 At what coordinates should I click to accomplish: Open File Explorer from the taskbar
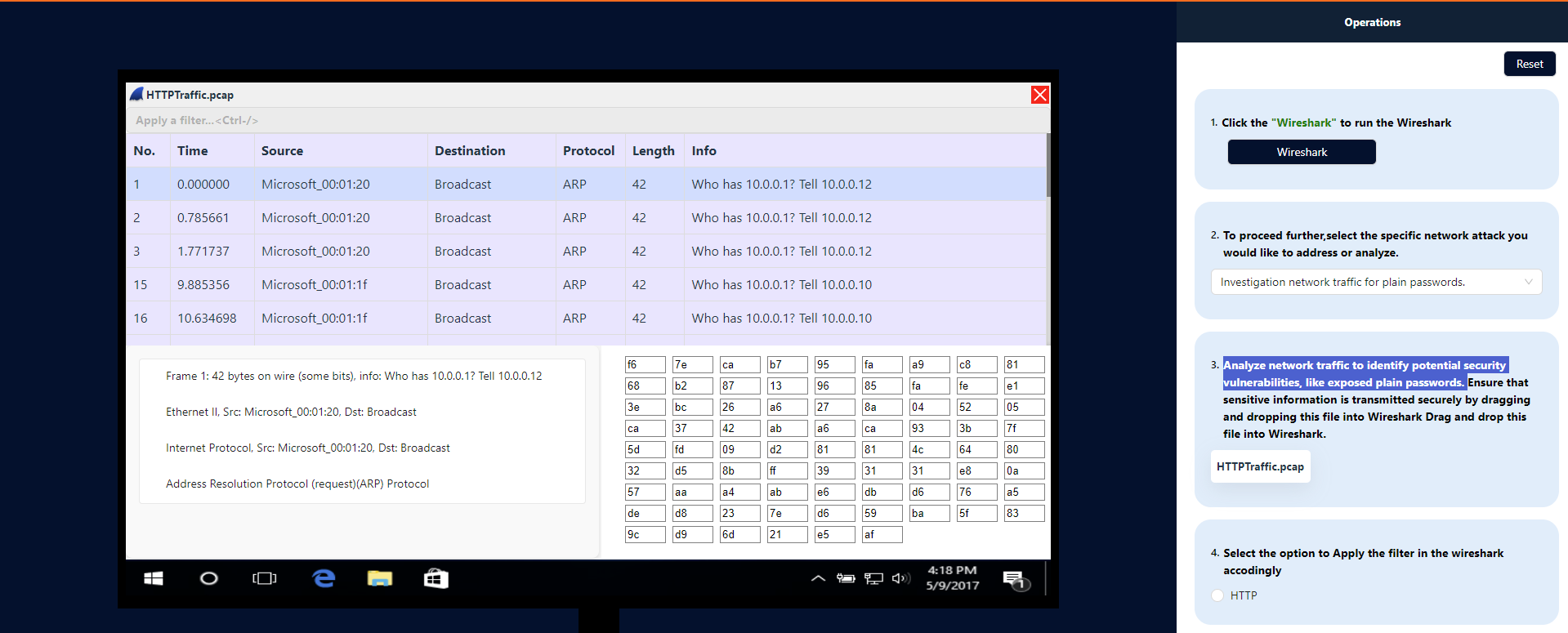tap(380, 578)
